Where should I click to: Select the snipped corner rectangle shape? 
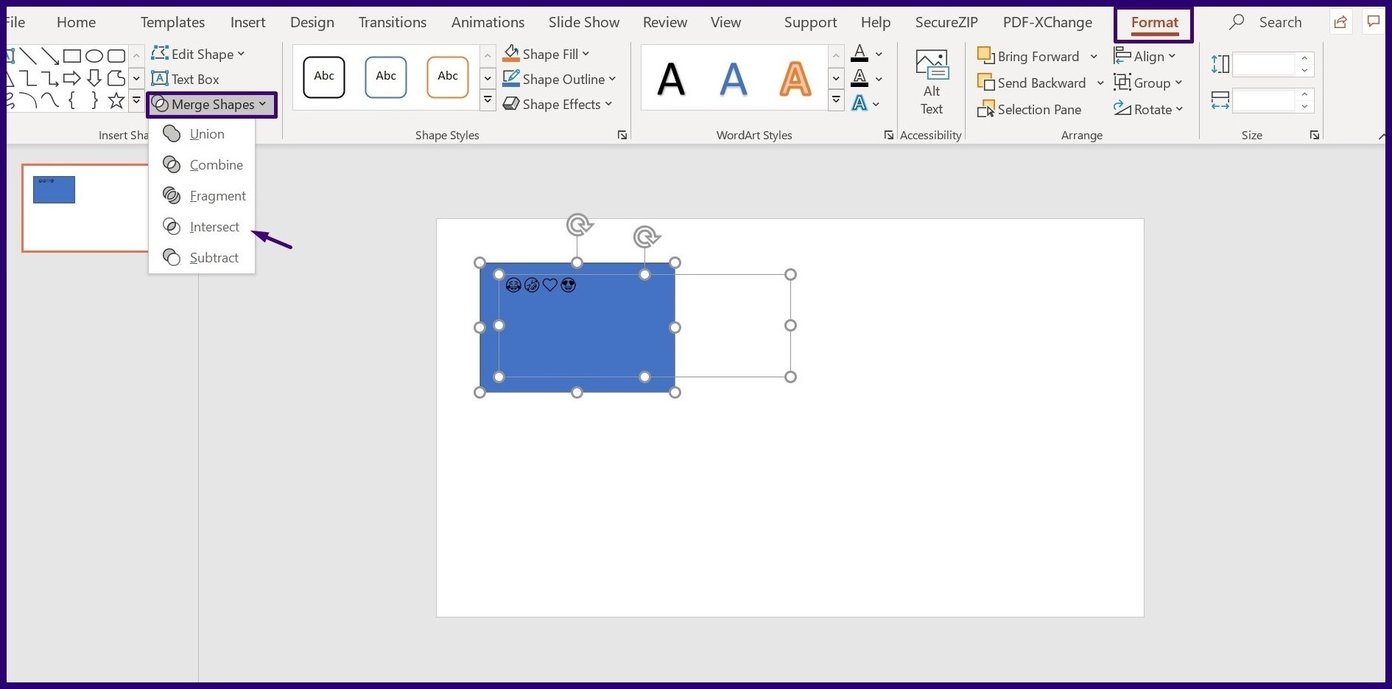(x=116, y=78)
